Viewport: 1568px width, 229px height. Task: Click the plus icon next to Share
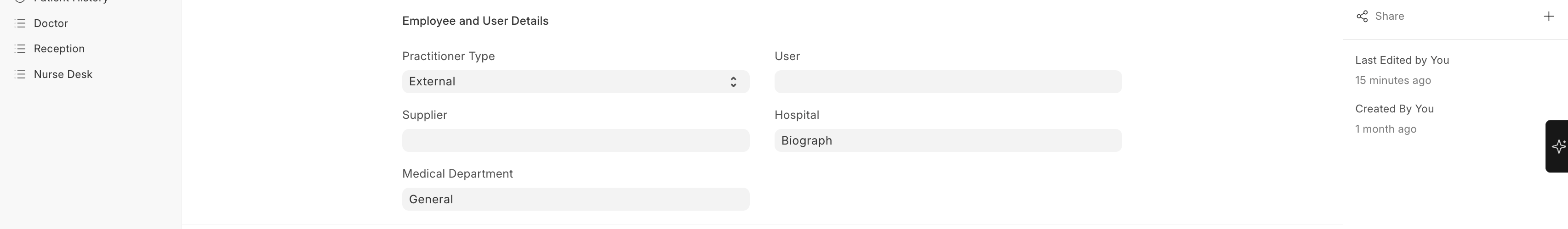(x=1549, y=17)
